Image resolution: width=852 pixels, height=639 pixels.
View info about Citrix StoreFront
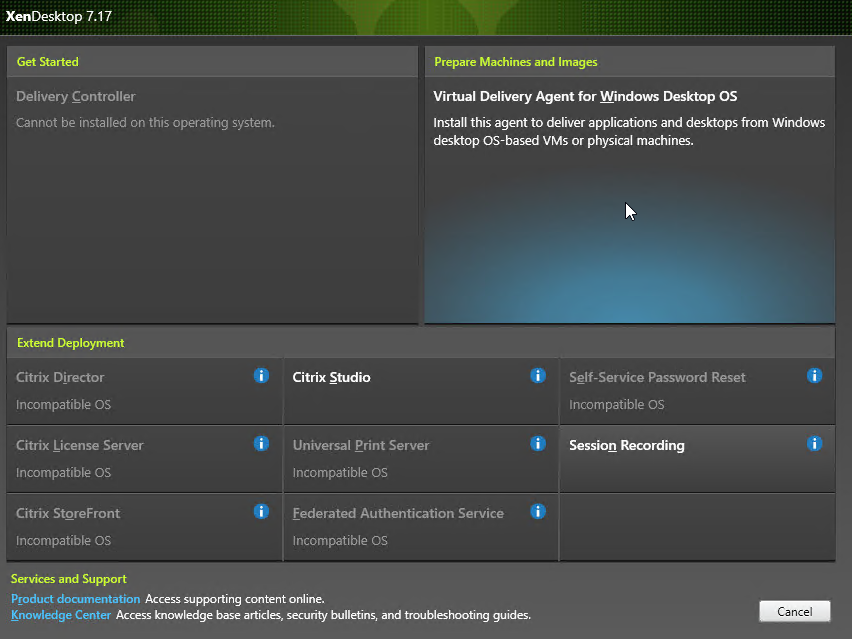(261, 511)
